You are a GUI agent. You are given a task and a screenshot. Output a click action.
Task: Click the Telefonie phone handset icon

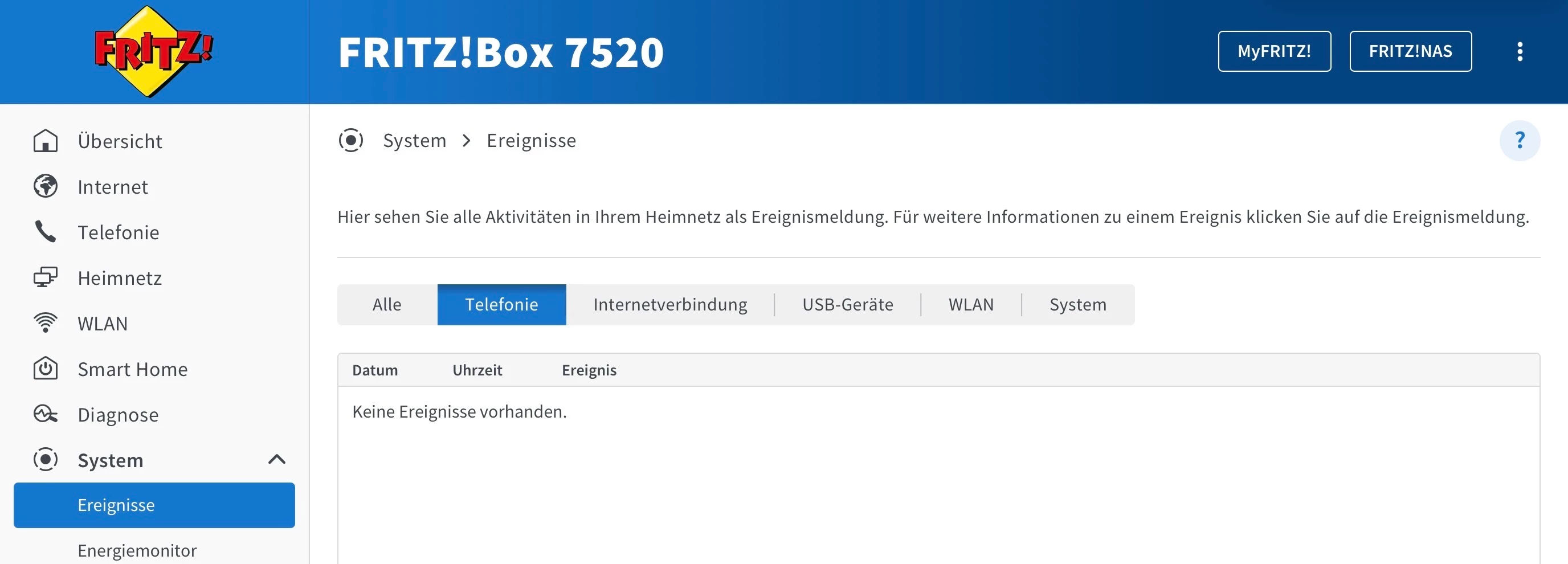46,232
